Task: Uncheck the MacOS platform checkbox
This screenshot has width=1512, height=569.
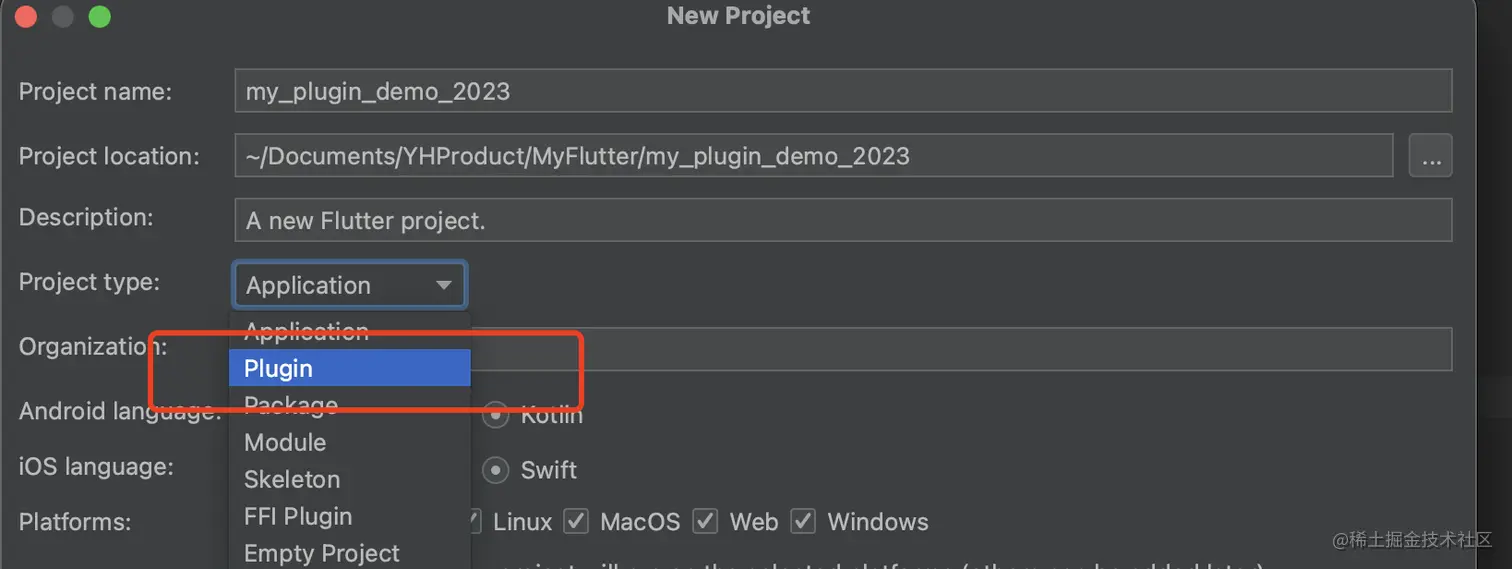Action: (x=576, y=521)
